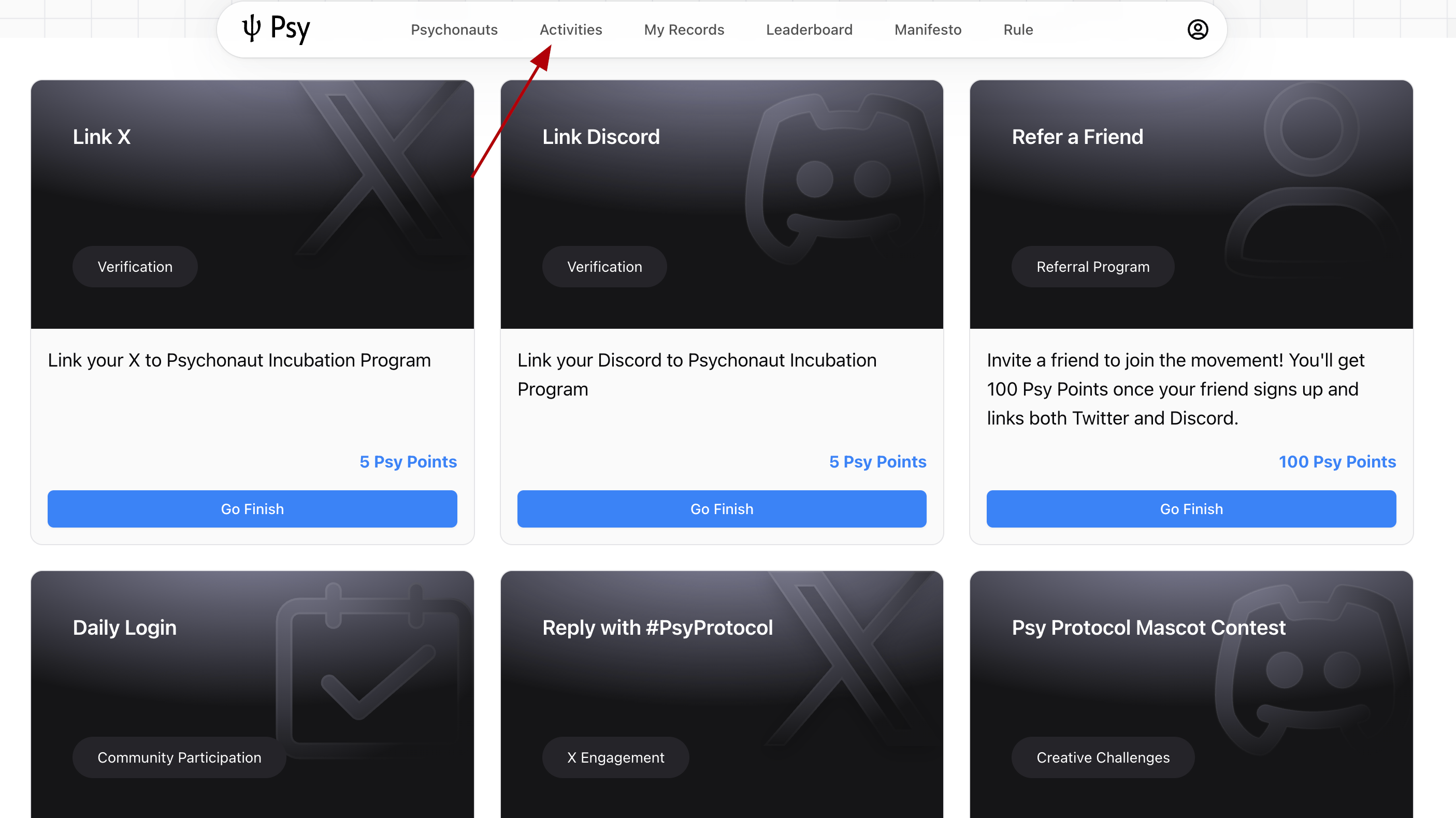Switch to the Activities page

(570, 30)
